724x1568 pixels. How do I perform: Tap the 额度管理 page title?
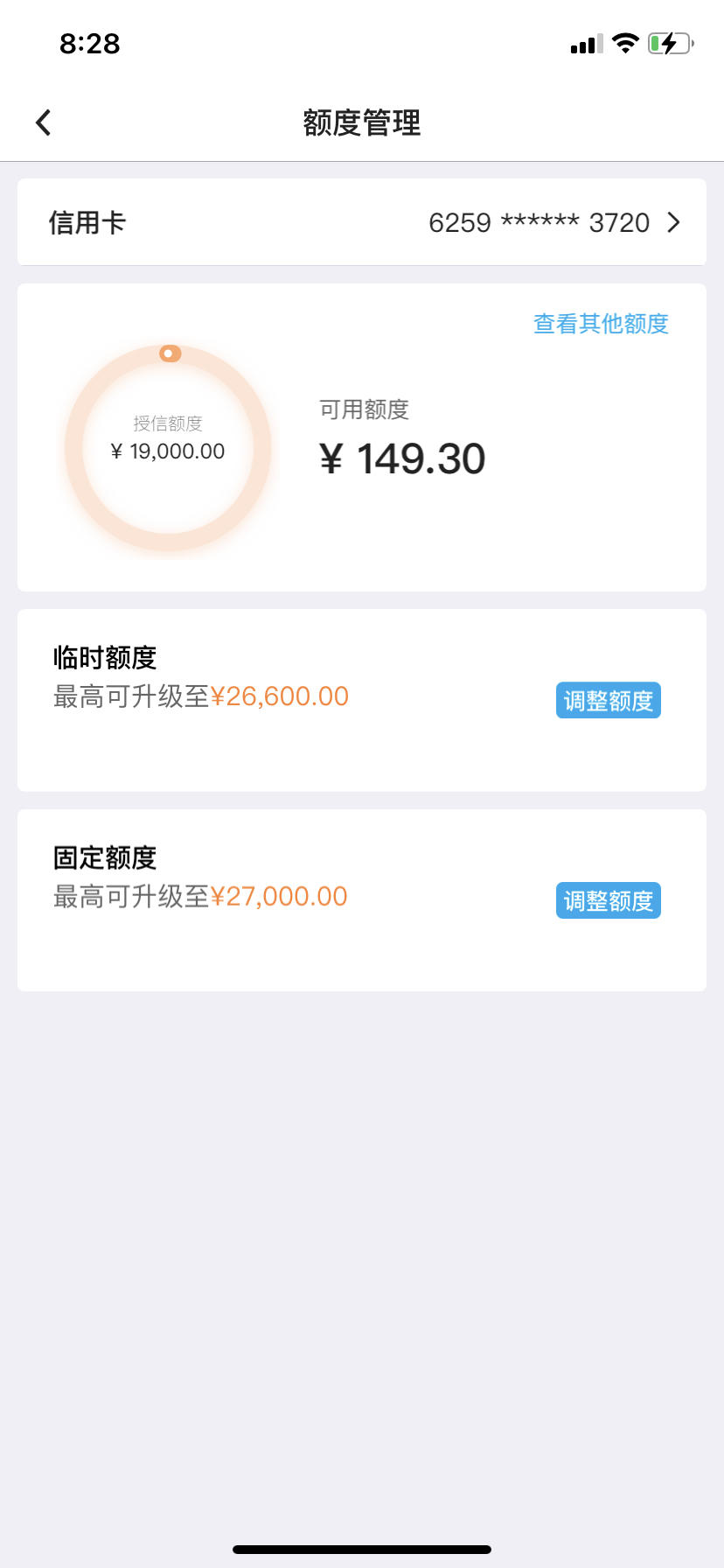click(362, 122)
